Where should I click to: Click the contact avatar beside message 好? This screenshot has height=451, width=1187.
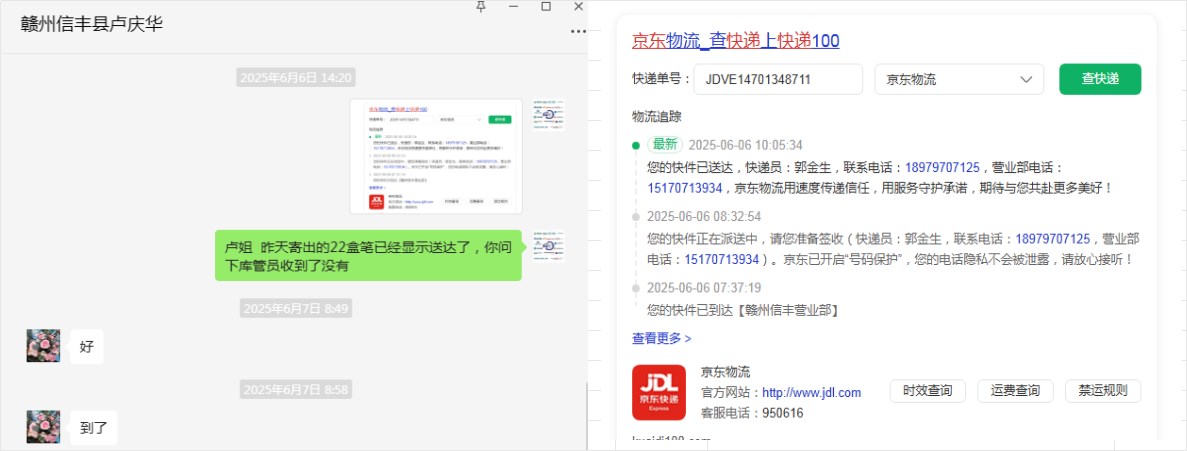pyautogui.click(x=43, y=345)
